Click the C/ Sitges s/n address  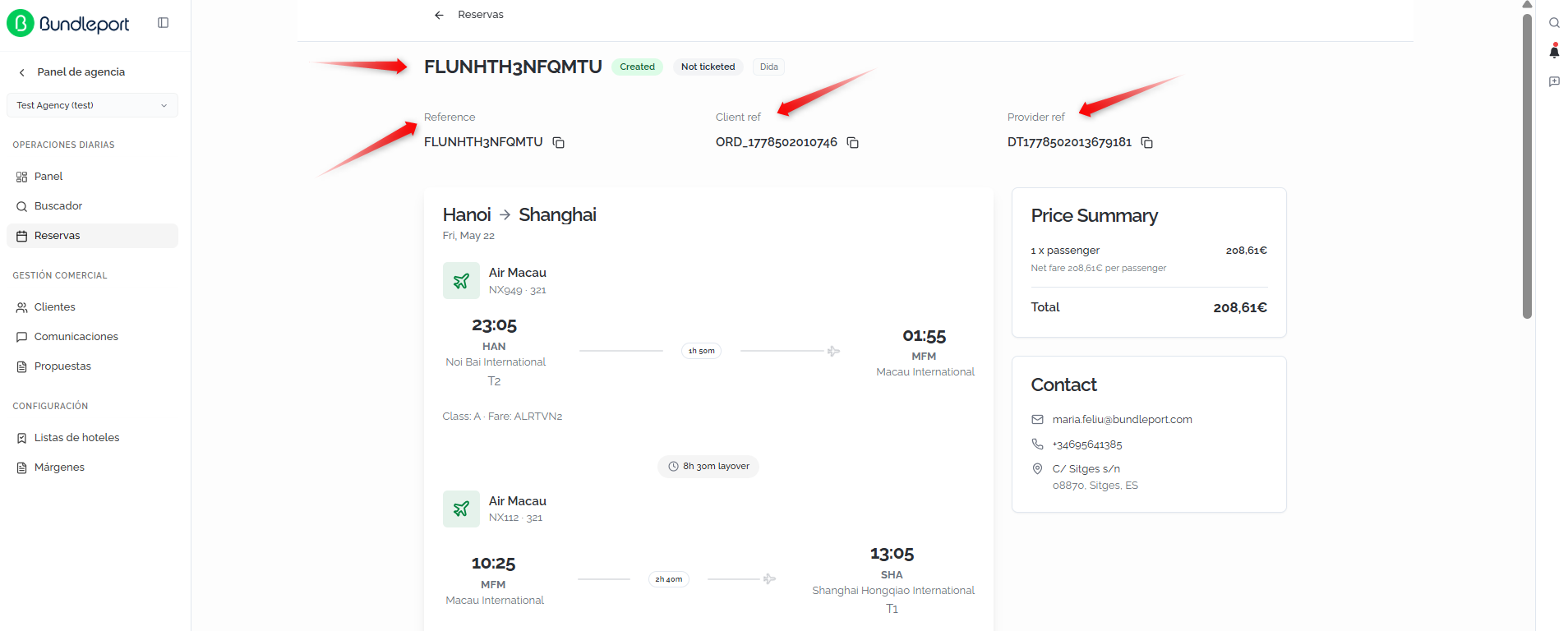coord(1086,469)
